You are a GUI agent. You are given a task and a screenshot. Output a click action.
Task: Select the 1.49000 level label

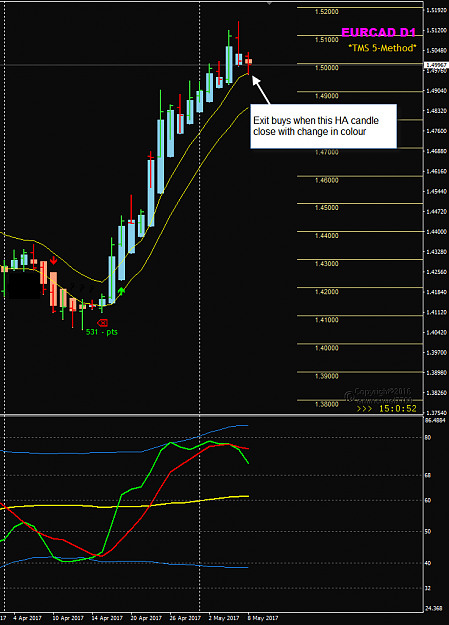click(x=327, y=96)
